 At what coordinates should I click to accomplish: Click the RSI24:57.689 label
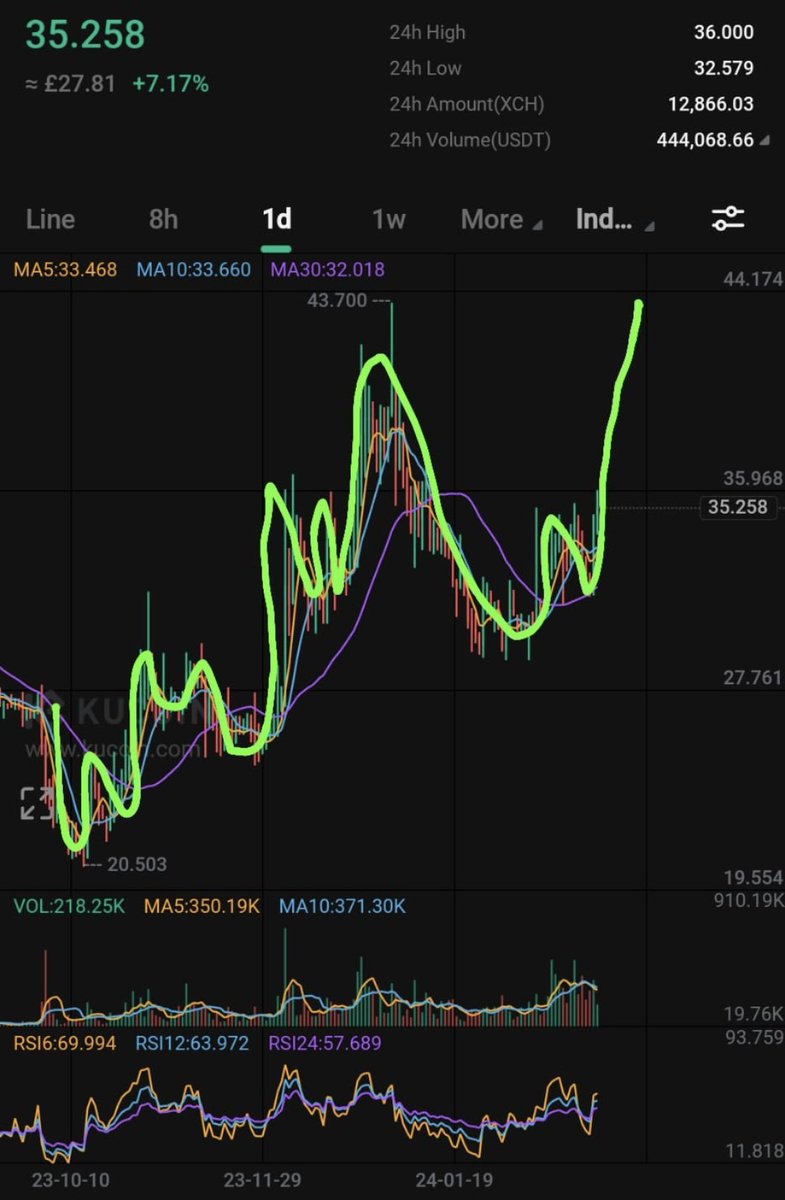pyautogui.click(x=327, y=1043)
